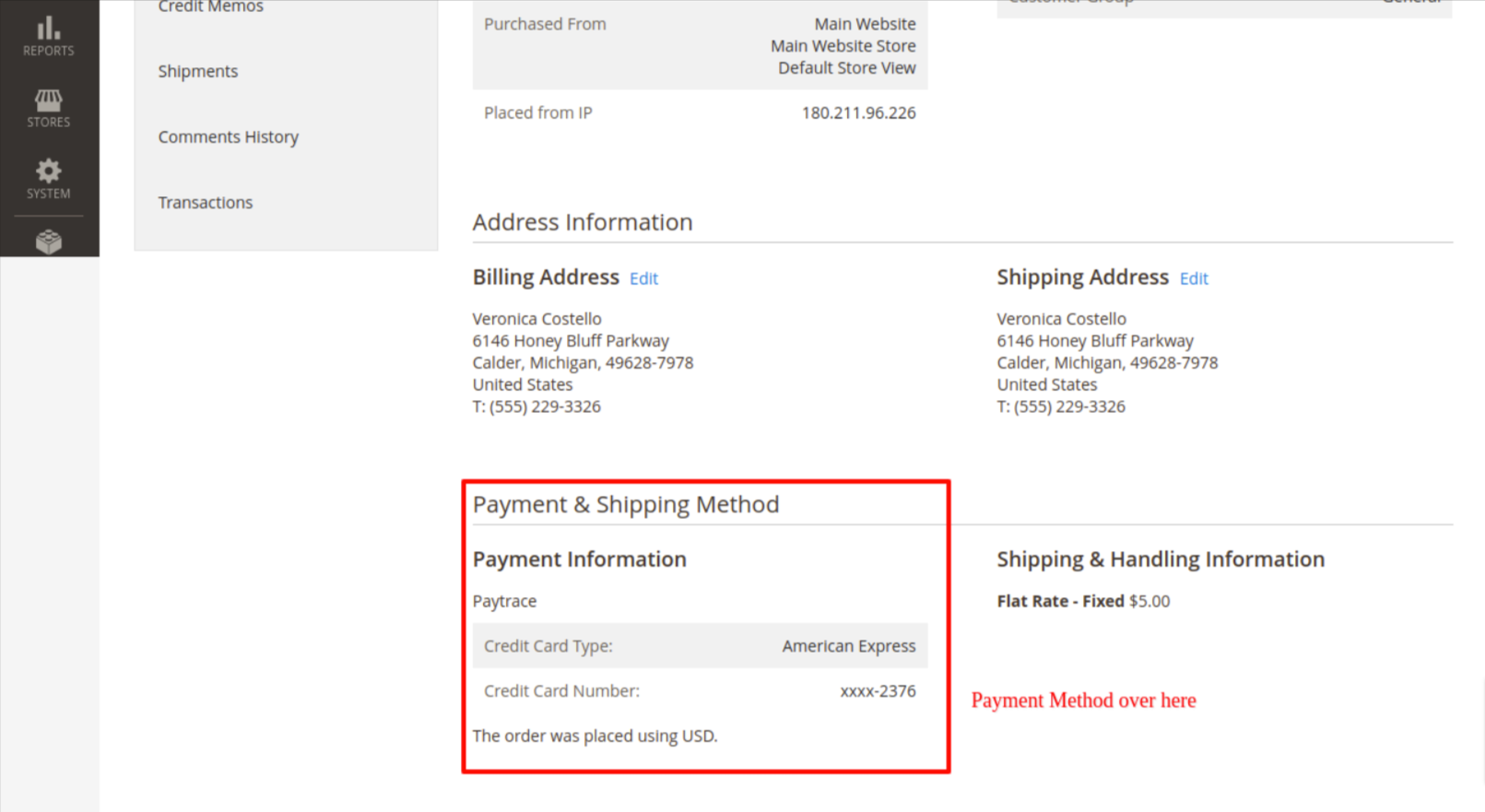Viewport: 1485px width, 812px height.
Task: Click the Payment & Shipping Method heading
Action: pyautogui.click(x=626, y=504)
